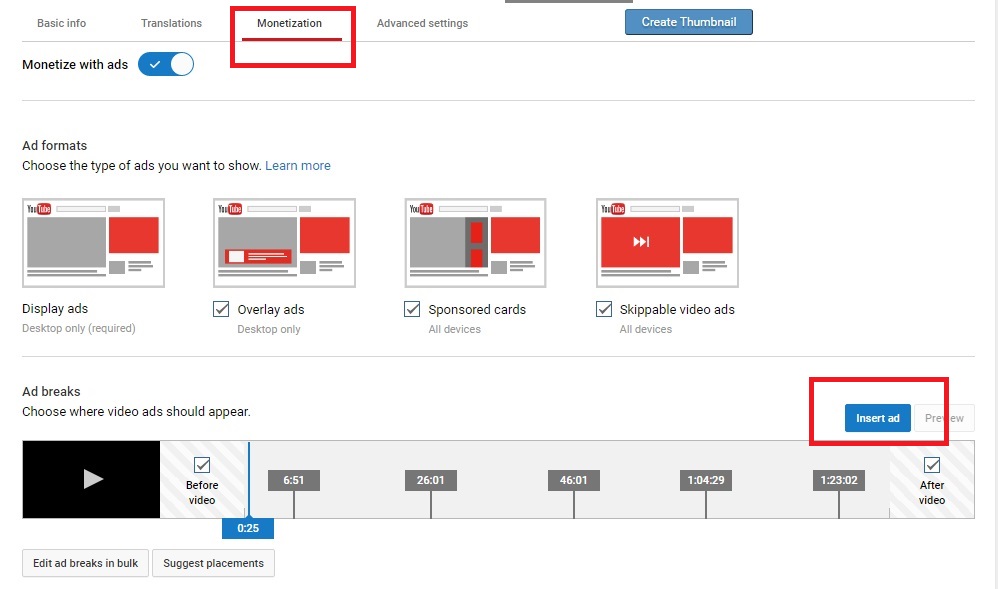The height and width of the screenshot is (589, 998).
Task: Click the Insert ad button
Action: point(878,418)
